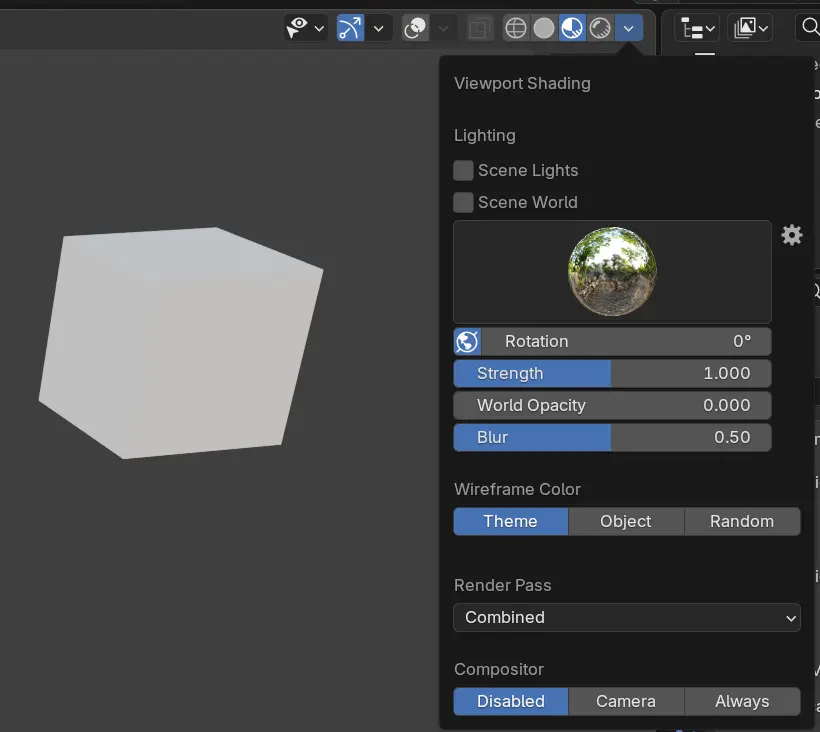Click the Strength slider
Screen dimensions: 820x732
612,373
